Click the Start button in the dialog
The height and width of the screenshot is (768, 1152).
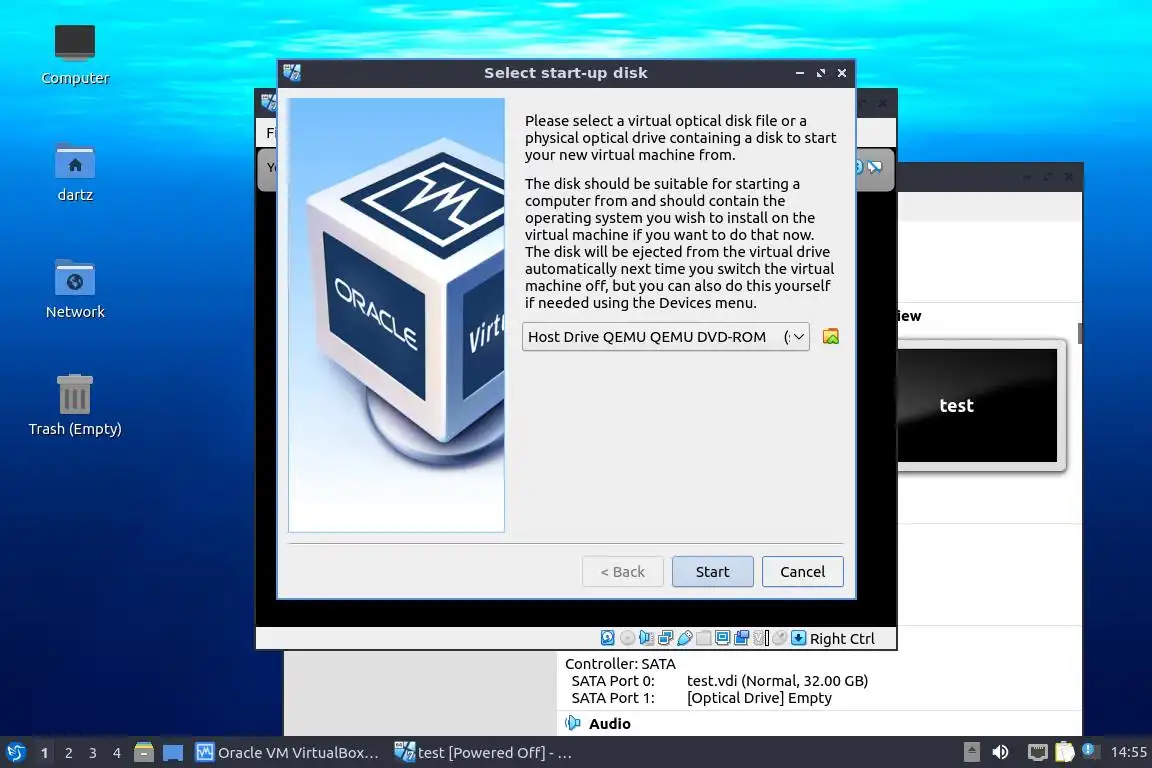(x=713, y=572)
